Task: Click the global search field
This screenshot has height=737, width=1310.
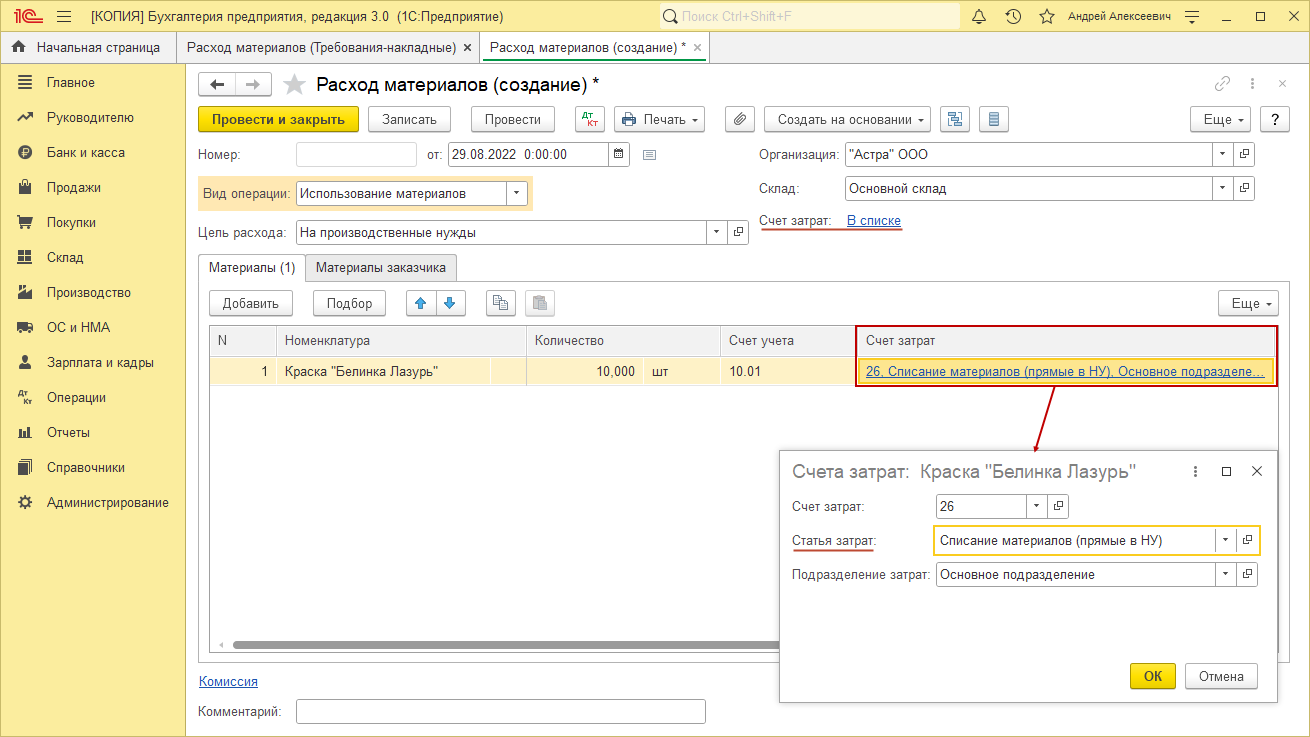Action: [x=808, y=17]
